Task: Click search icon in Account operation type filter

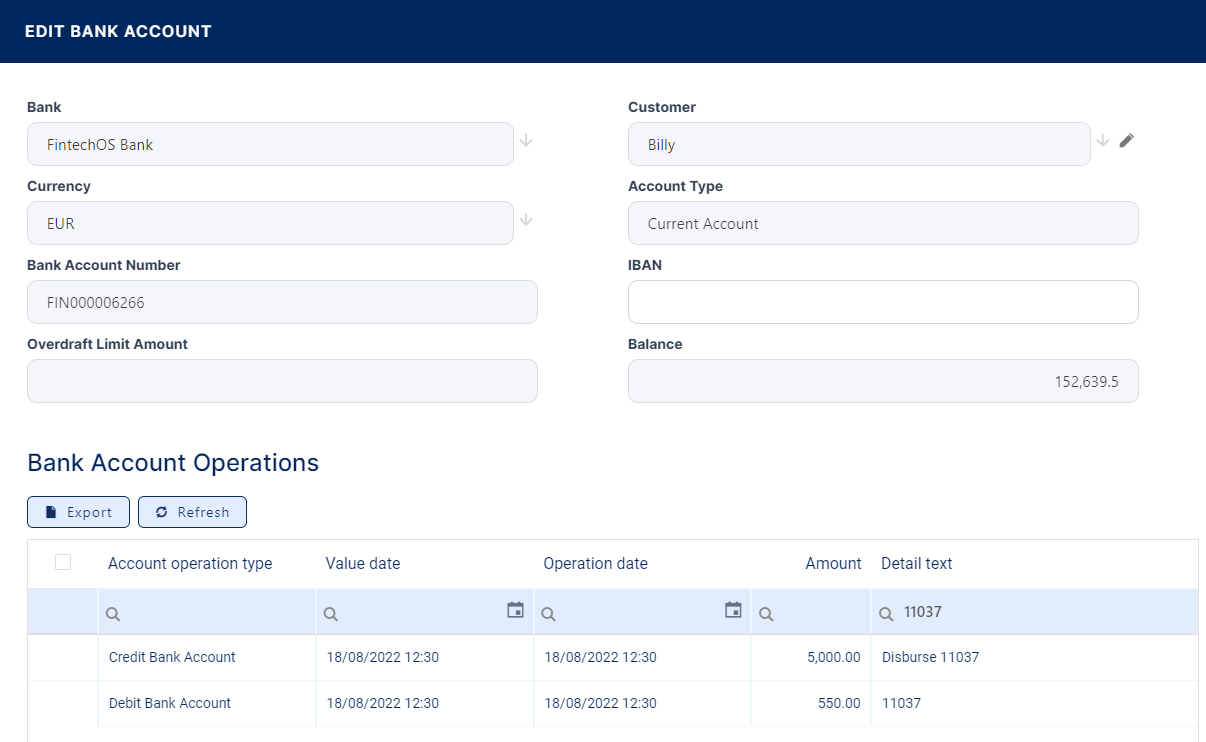Action: point(113,615)
